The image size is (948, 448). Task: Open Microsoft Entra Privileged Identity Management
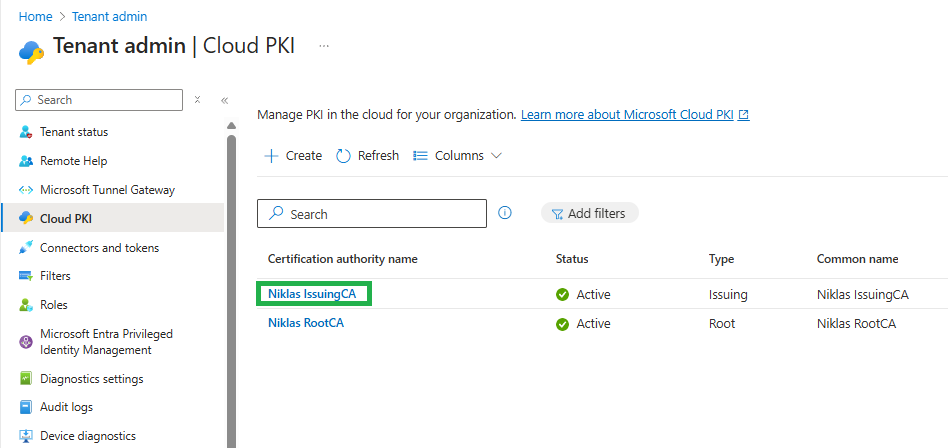(x=106, y=342)
